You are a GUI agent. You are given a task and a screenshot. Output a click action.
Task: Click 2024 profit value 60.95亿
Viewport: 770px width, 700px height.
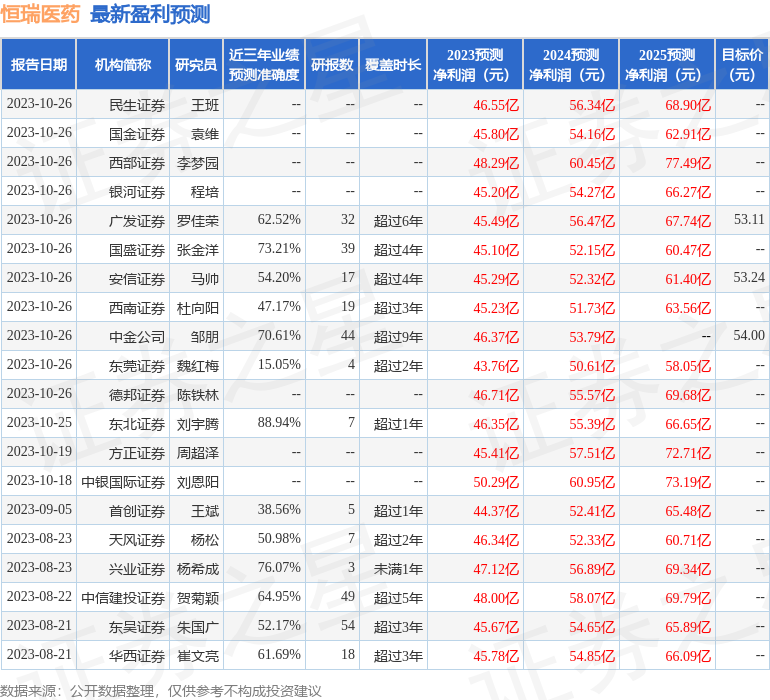tap(592, 482)
